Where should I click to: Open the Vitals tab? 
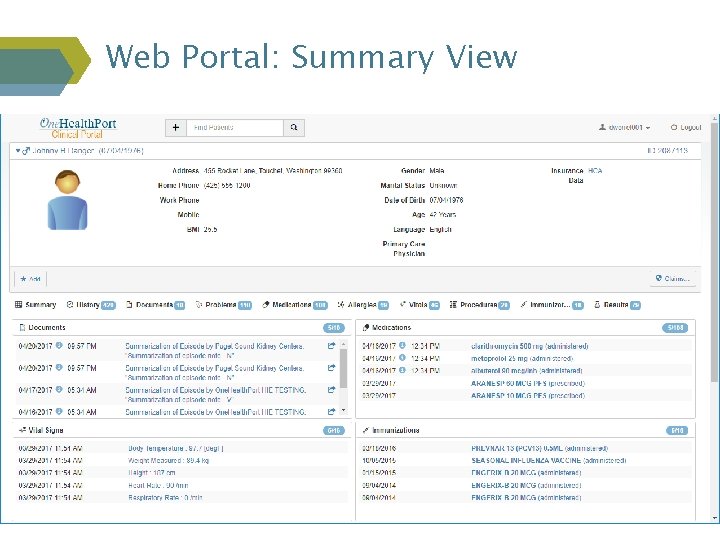(419, 304)
